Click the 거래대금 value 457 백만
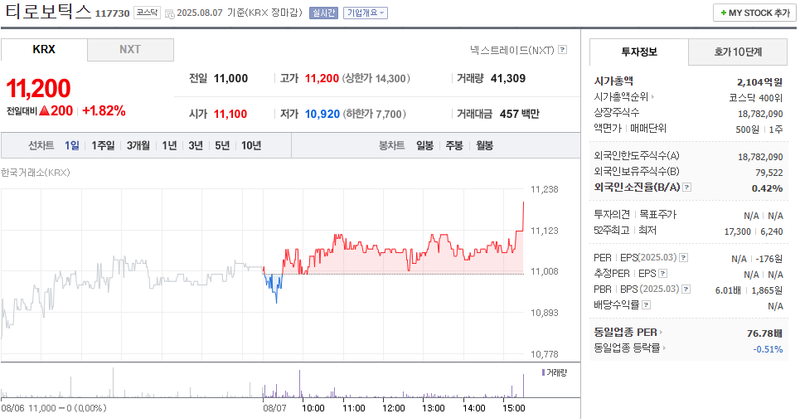The image size is (800, 419). point(519,114)
